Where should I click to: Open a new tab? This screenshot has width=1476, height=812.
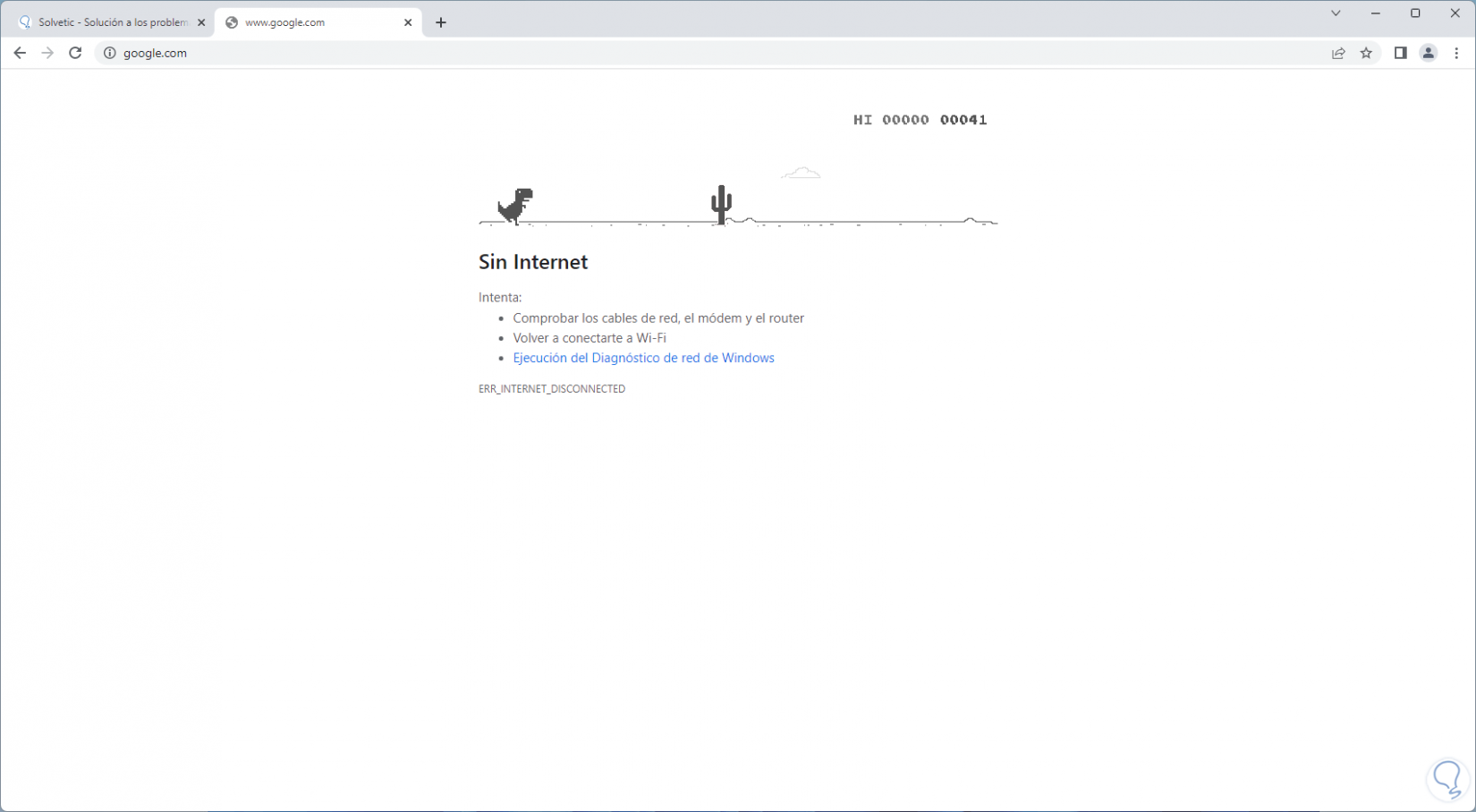(441, 22)
